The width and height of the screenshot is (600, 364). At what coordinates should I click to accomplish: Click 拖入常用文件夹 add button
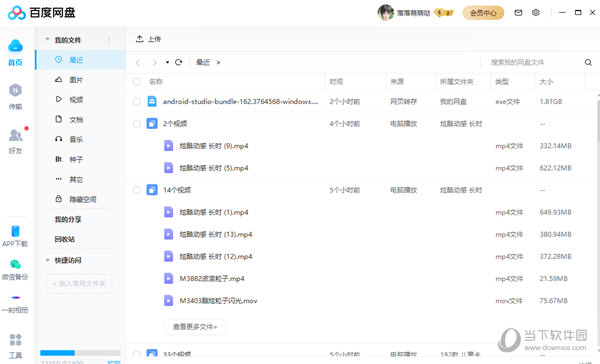[79, 284]
